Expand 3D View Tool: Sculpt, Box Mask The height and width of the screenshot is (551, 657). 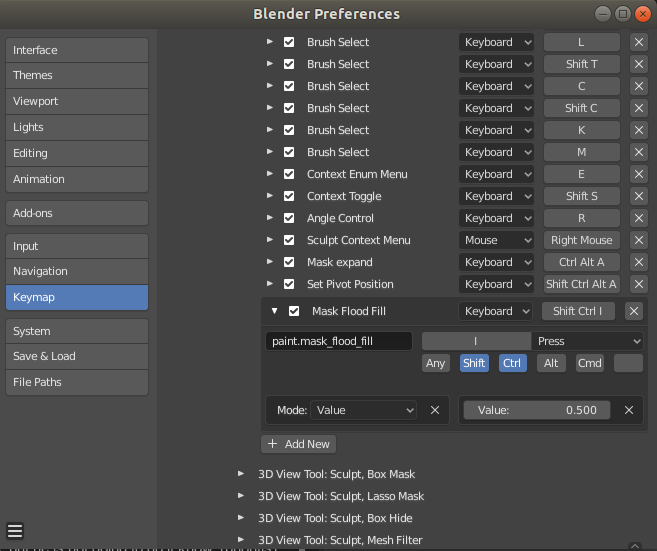pos(241,474)
